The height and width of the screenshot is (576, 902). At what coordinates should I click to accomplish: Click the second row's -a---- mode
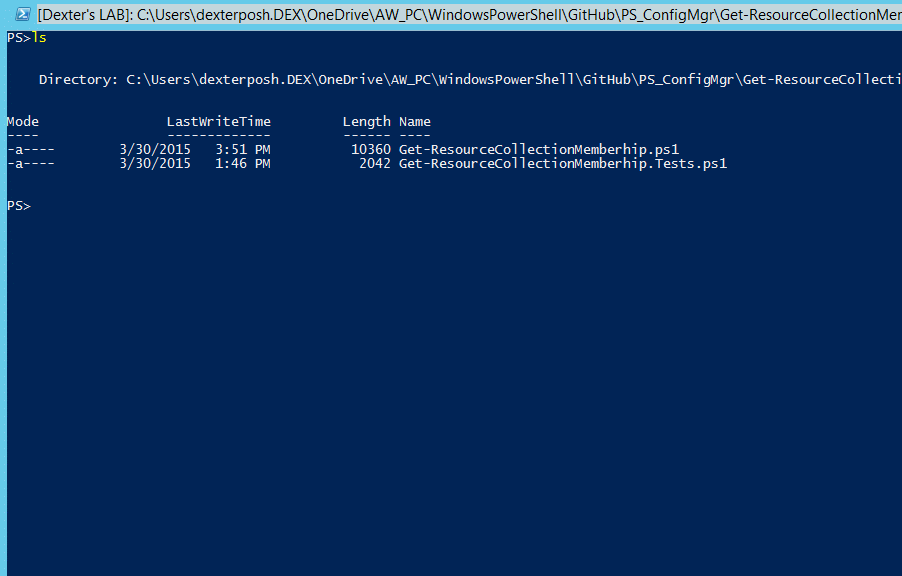click(31, 164)
